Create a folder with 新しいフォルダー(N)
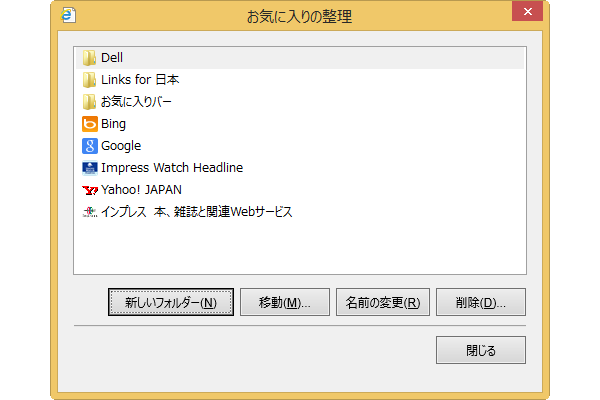 [x=171, y=302]
